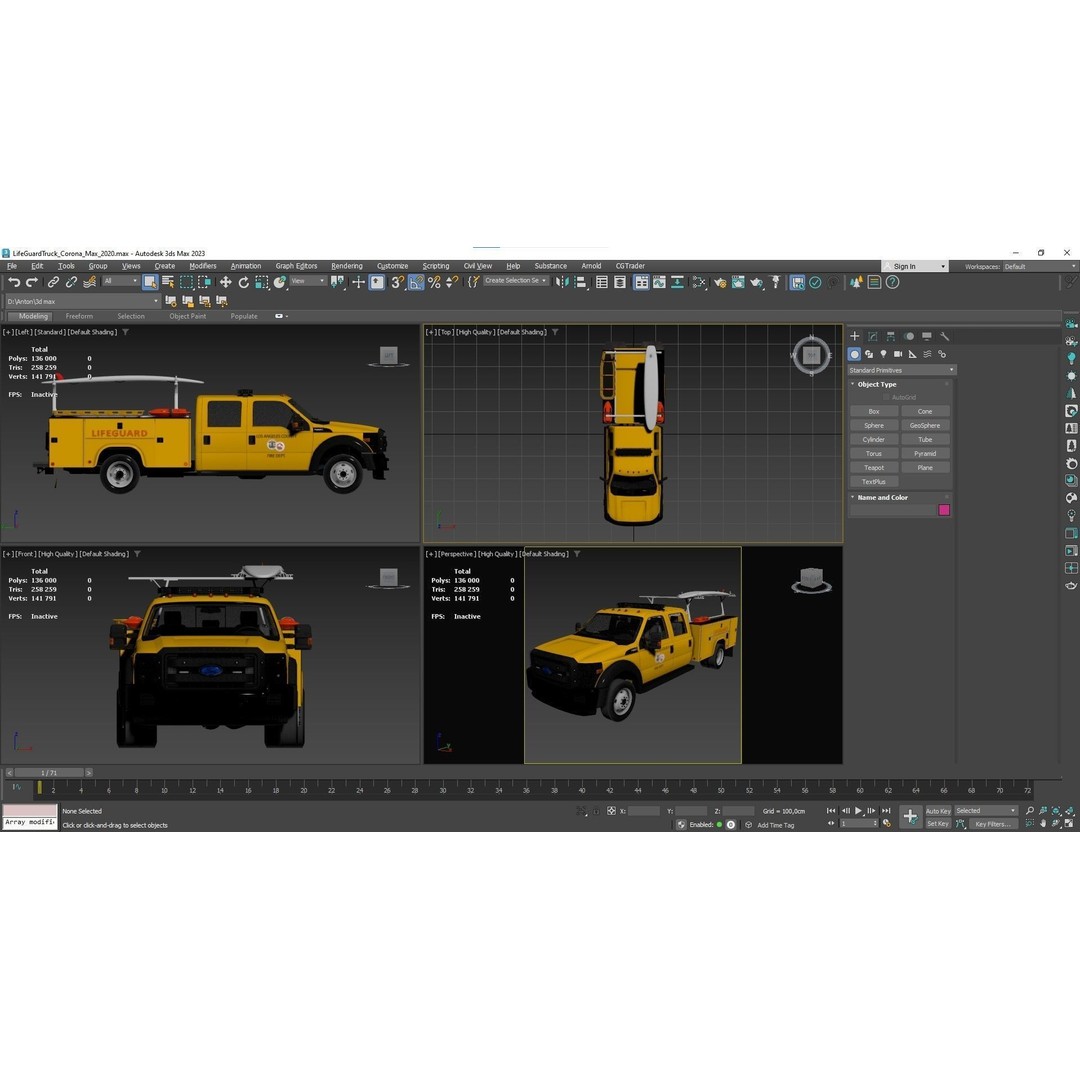Activate the Select and Rotate tool
The image size is (1080, 1080).
[244, 281]
